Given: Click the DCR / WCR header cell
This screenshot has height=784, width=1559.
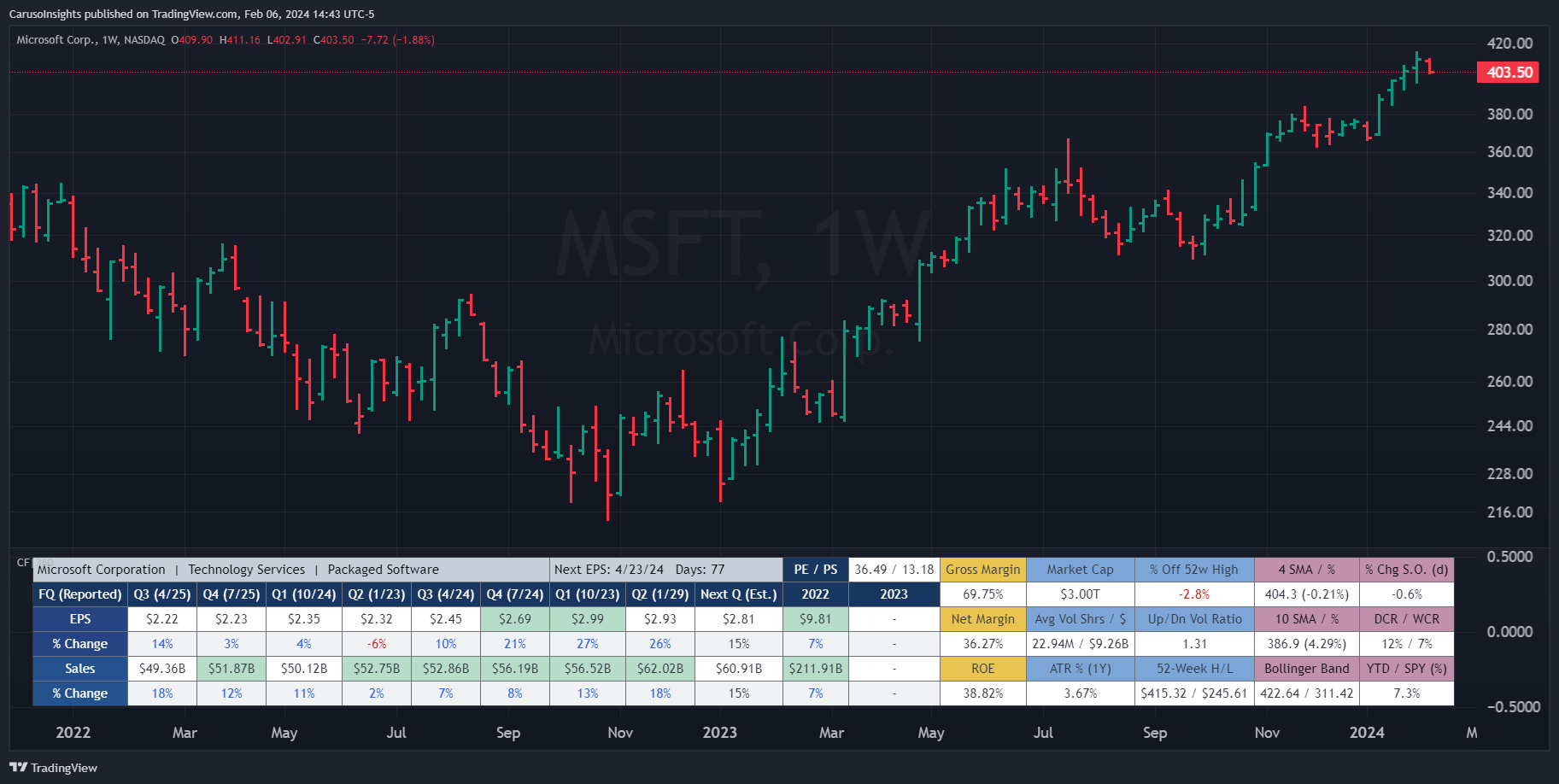Looking at the screenshot, I should [x=1407, y=619].
